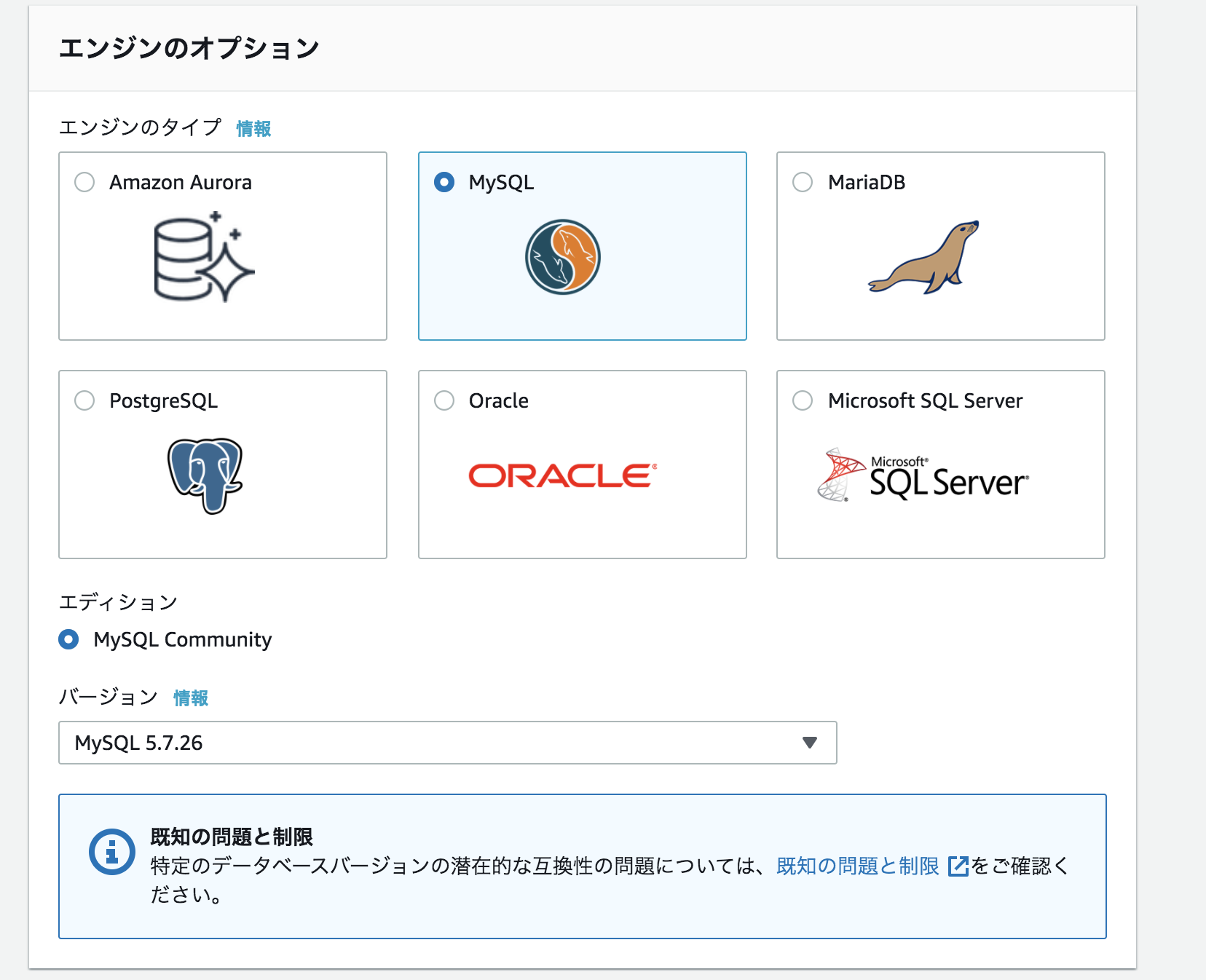
Task: Click the エンジンのタイプ label
Action: (x=140, y=127)
